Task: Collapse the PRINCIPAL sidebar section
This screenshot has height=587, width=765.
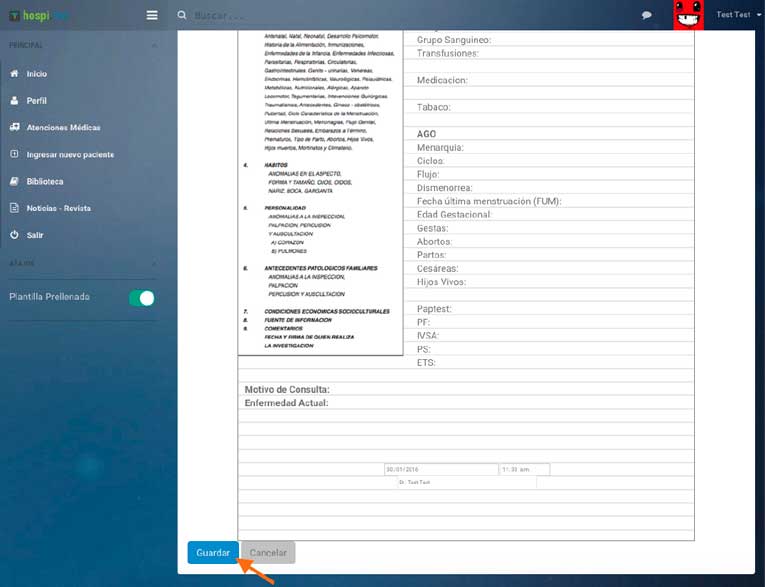Action: click(x=153, y=46)
